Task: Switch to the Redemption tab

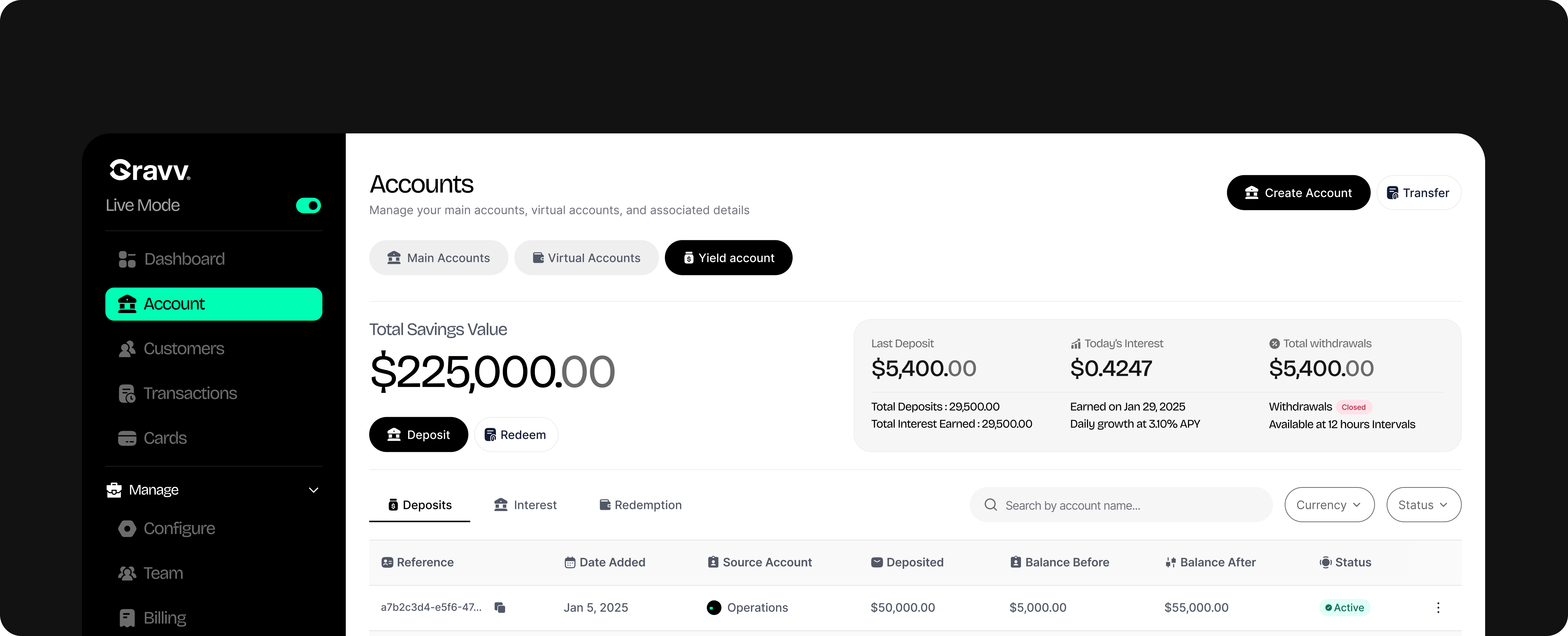Action: pos(640,505)
